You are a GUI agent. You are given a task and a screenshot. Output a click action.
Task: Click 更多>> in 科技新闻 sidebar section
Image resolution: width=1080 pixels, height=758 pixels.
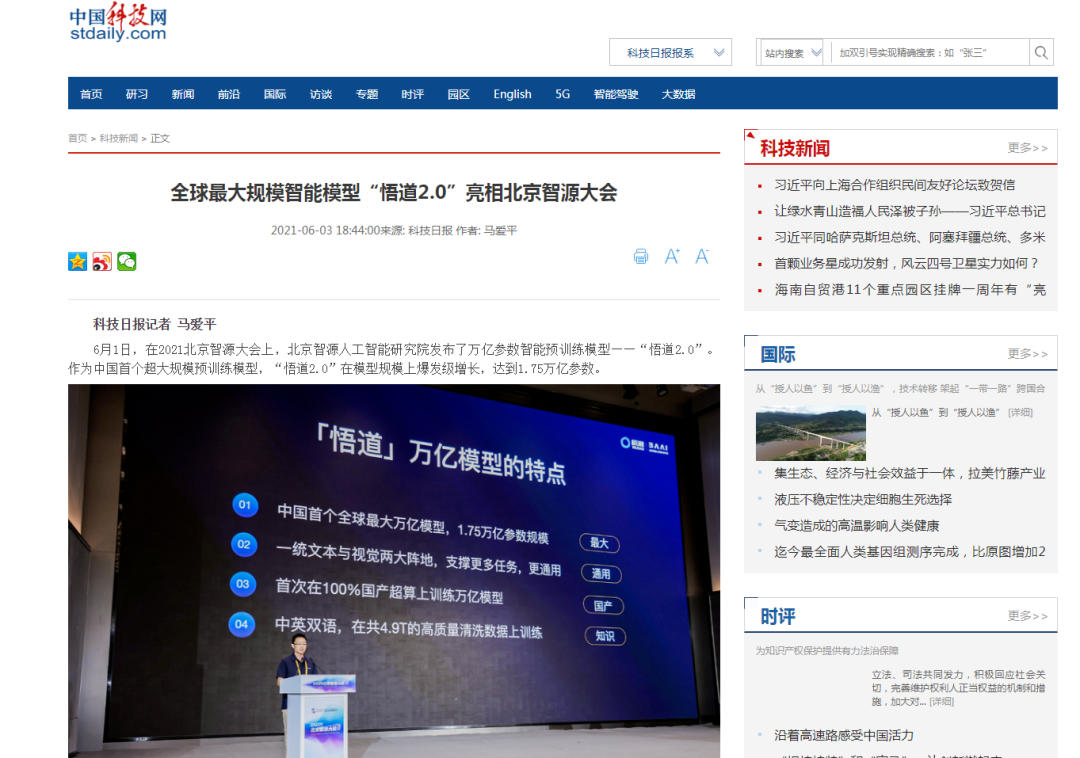click(x=1027, y=148)
